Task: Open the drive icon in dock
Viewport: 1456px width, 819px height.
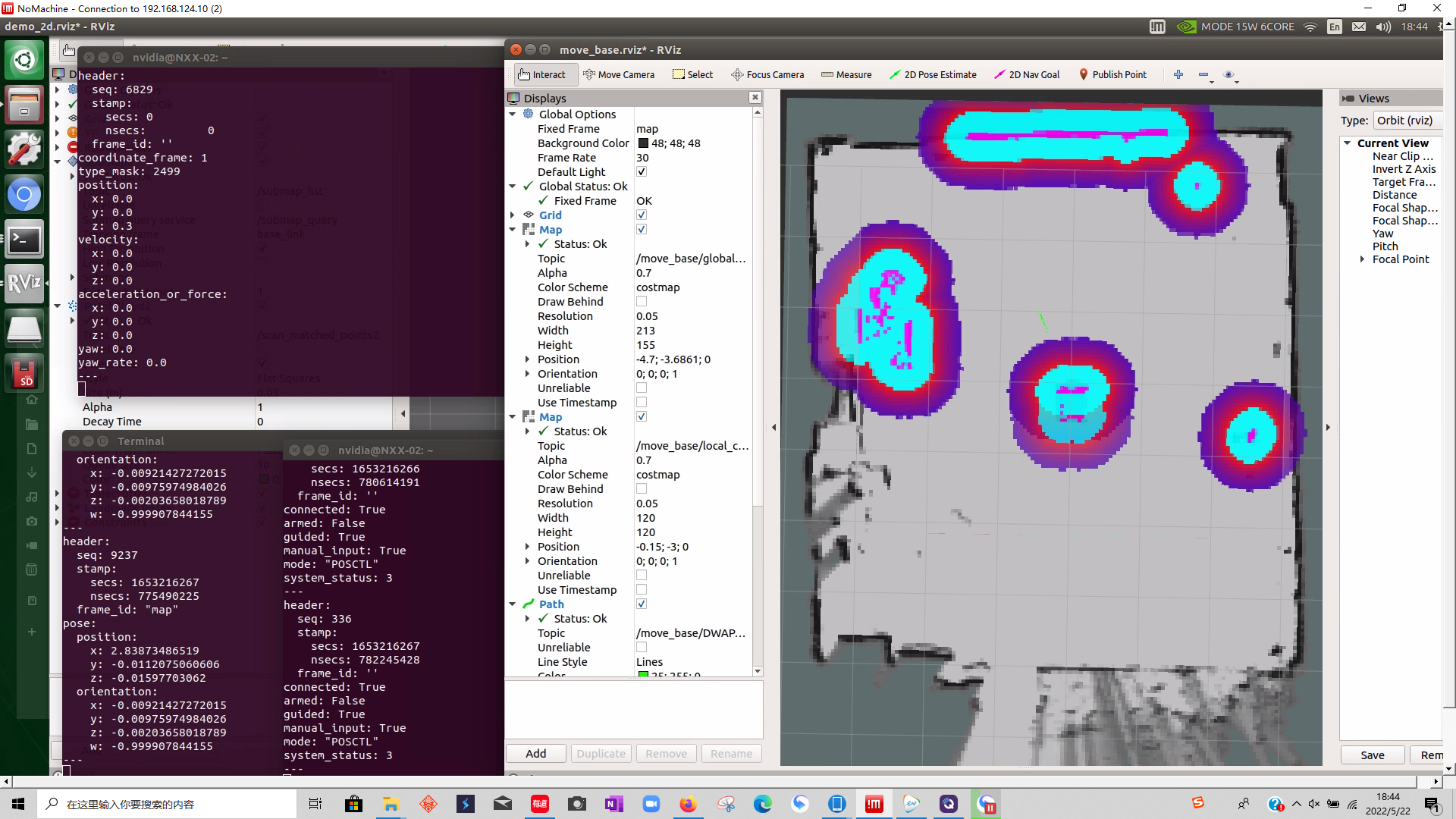Action: click(24, 329)
